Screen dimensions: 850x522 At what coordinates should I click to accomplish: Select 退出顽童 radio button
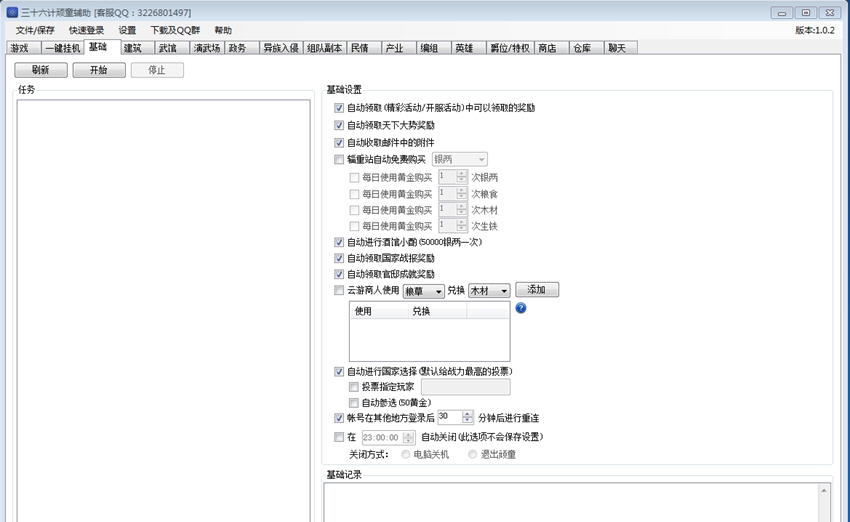point(473,454)
